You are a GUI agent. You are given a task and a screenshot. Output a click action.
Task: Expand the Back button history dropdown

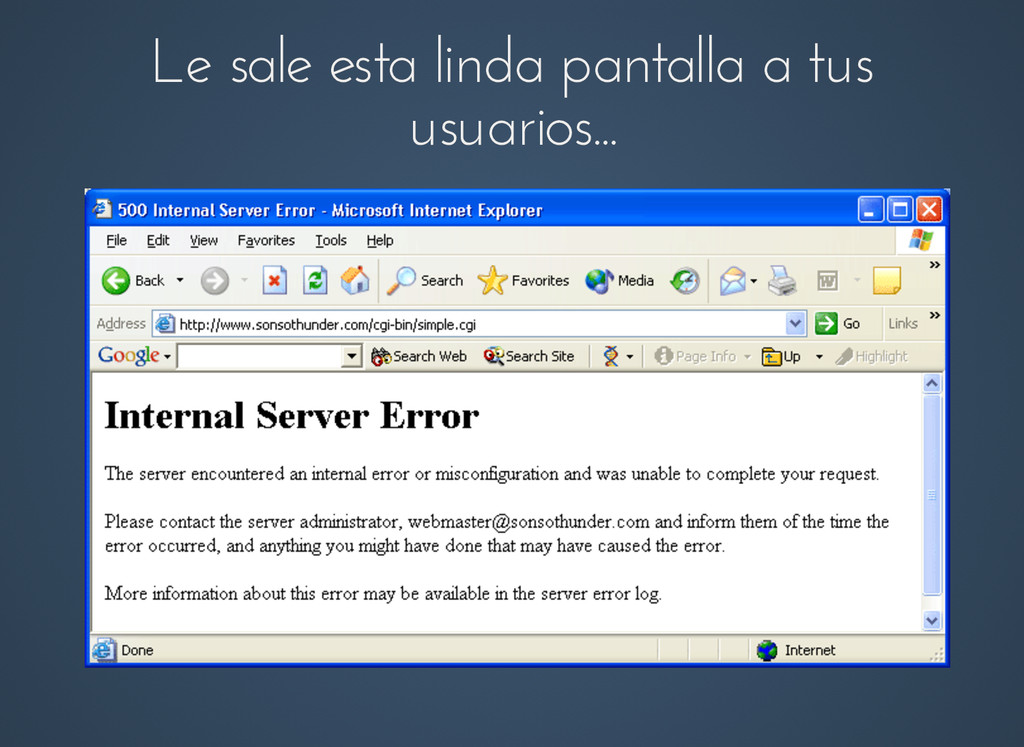(x=180, y=281)
